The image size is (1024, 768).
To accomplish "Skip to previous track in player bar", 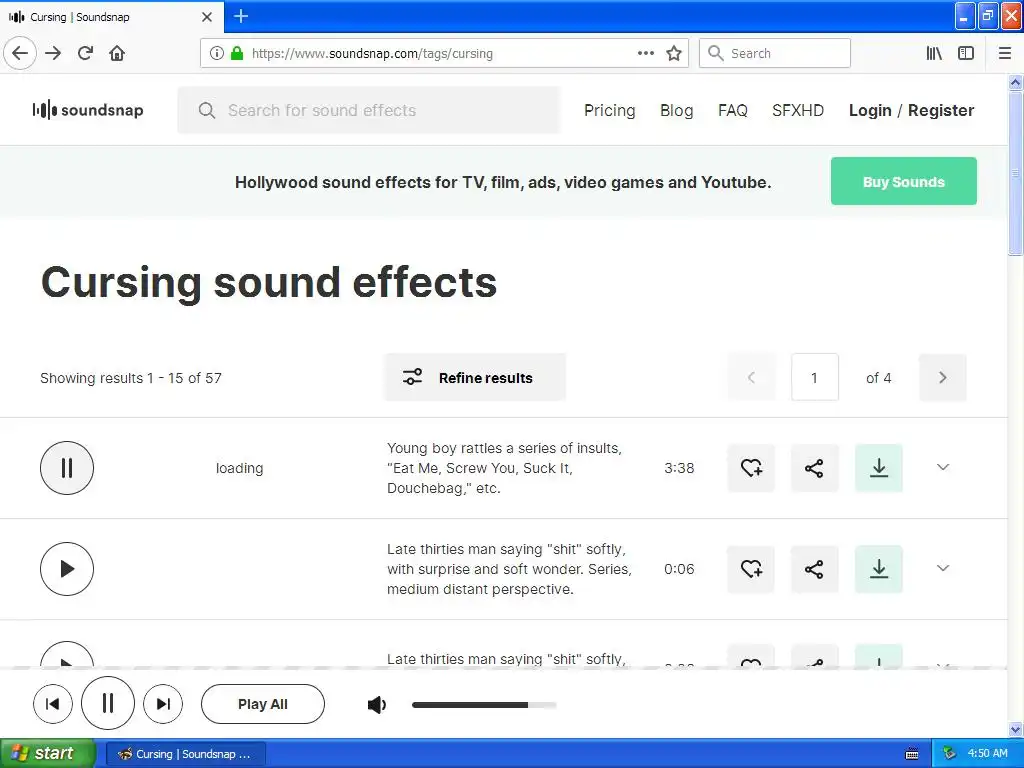I will click(53, 704).
